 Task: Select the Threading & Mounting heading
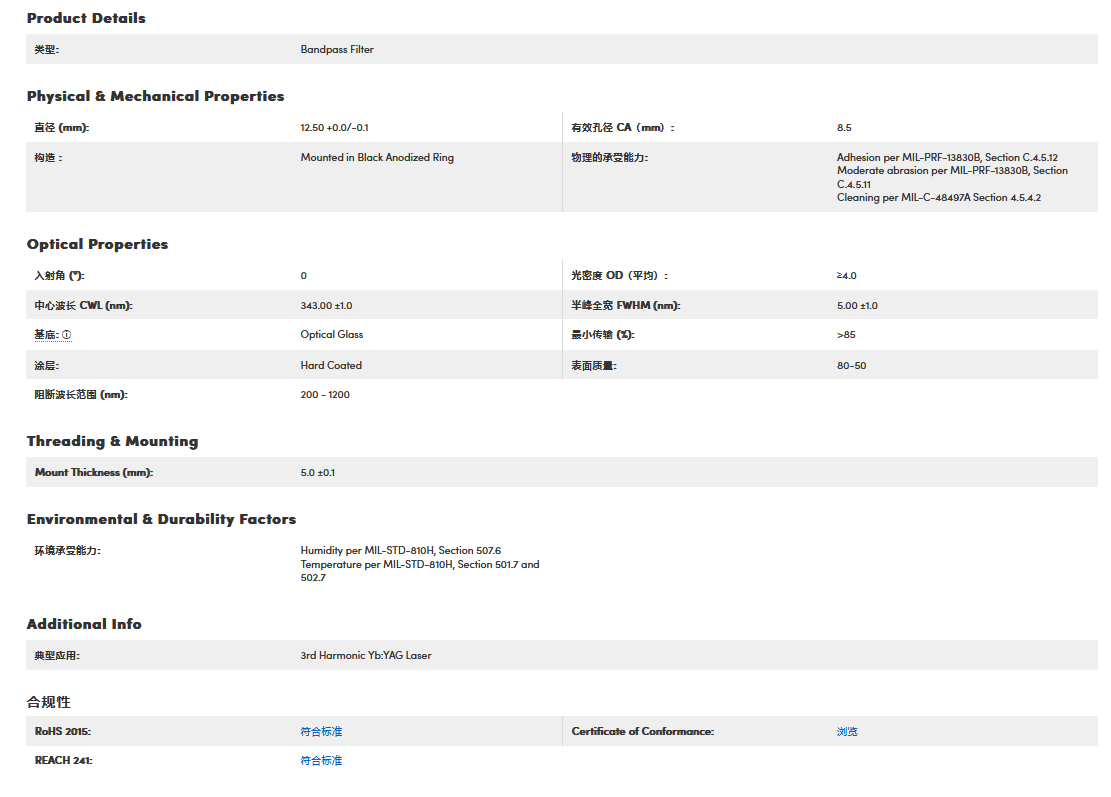tap(112, 441)
